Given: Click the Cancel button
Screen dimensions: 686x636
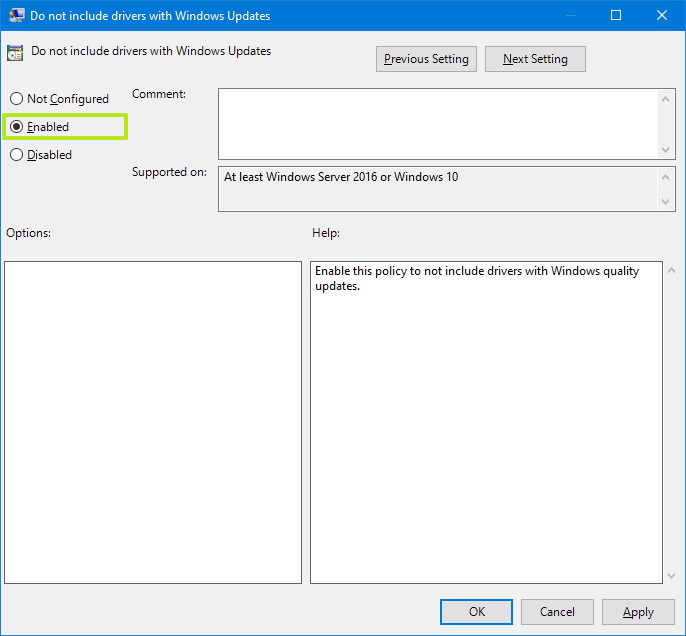Looking at the screenshot, I should coord(557,612).
